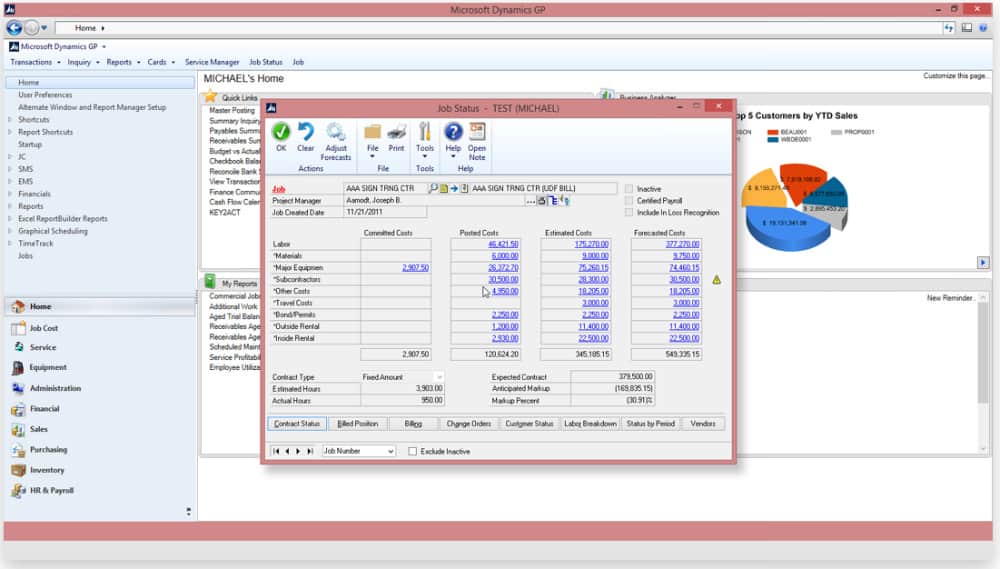This screenshot has height=569, width=1000.
Task: Enable the Exclude Inactive checkbox
Action: coord(413,451)
